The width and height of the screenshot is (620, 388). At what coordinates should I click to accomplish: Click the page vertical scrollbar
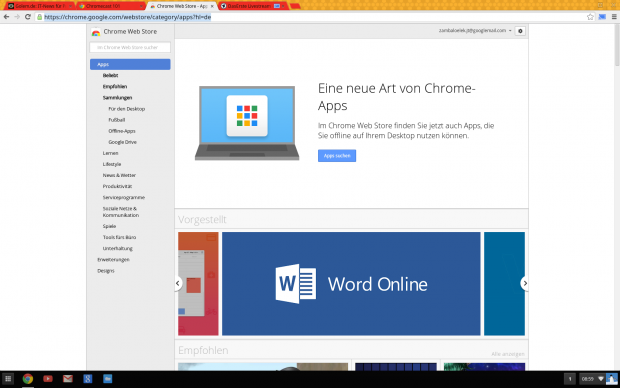617,45
